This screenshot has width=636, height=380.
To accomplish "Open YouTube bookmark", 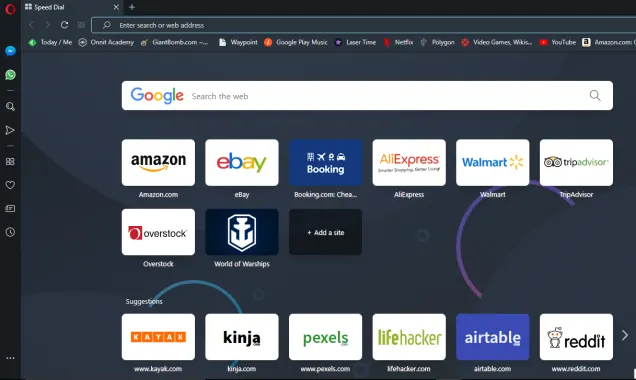I will [x=558, y=42].
